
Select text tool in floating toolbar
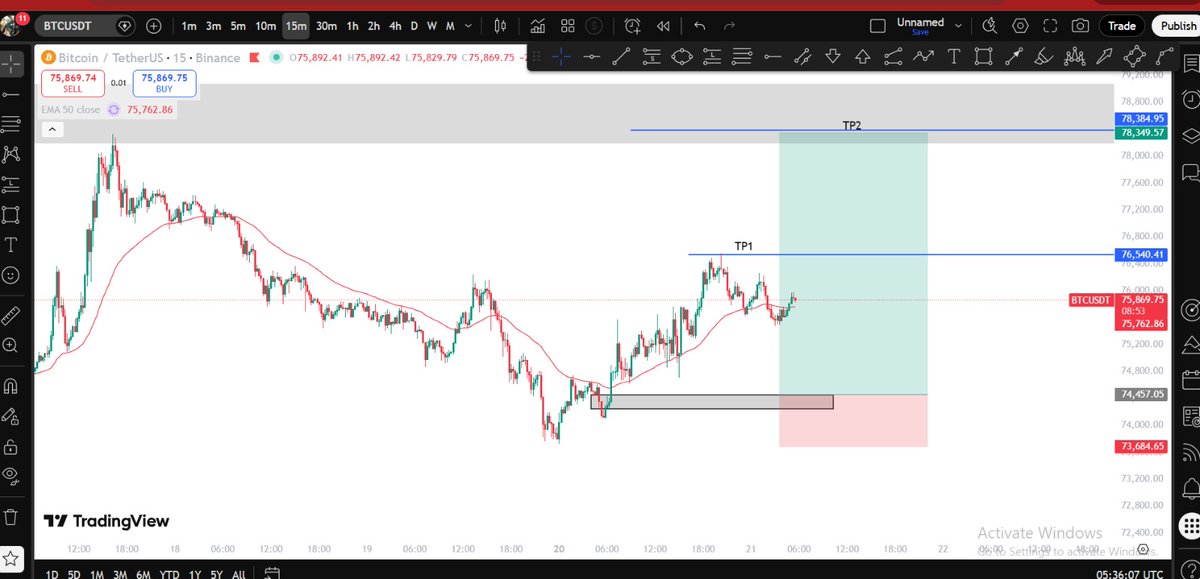(954, 57)
